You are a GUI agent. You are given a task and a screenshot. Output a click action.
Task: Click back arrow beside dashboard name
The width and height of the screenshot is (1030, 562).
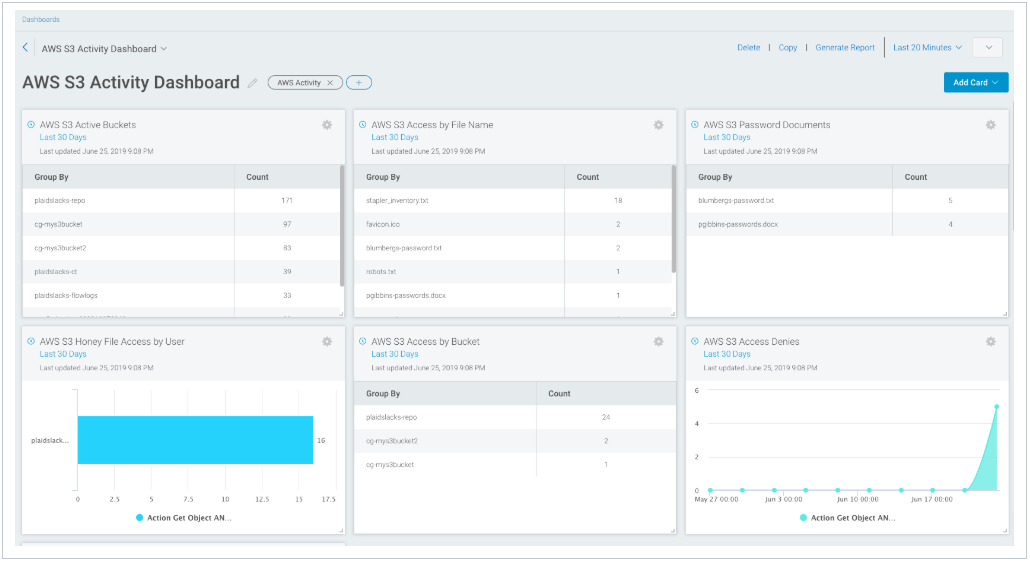tap(26, 48)
